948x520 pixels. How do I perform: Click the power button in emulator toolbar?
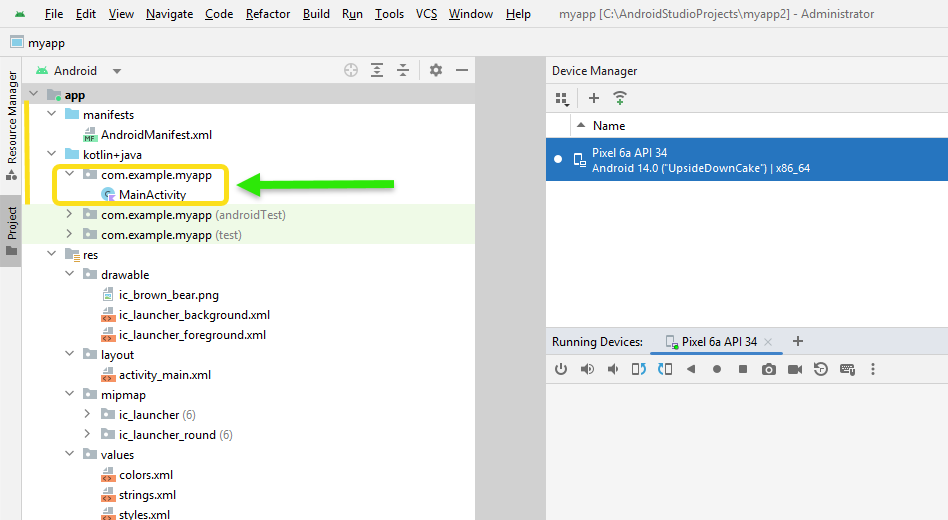coord(561,369)
